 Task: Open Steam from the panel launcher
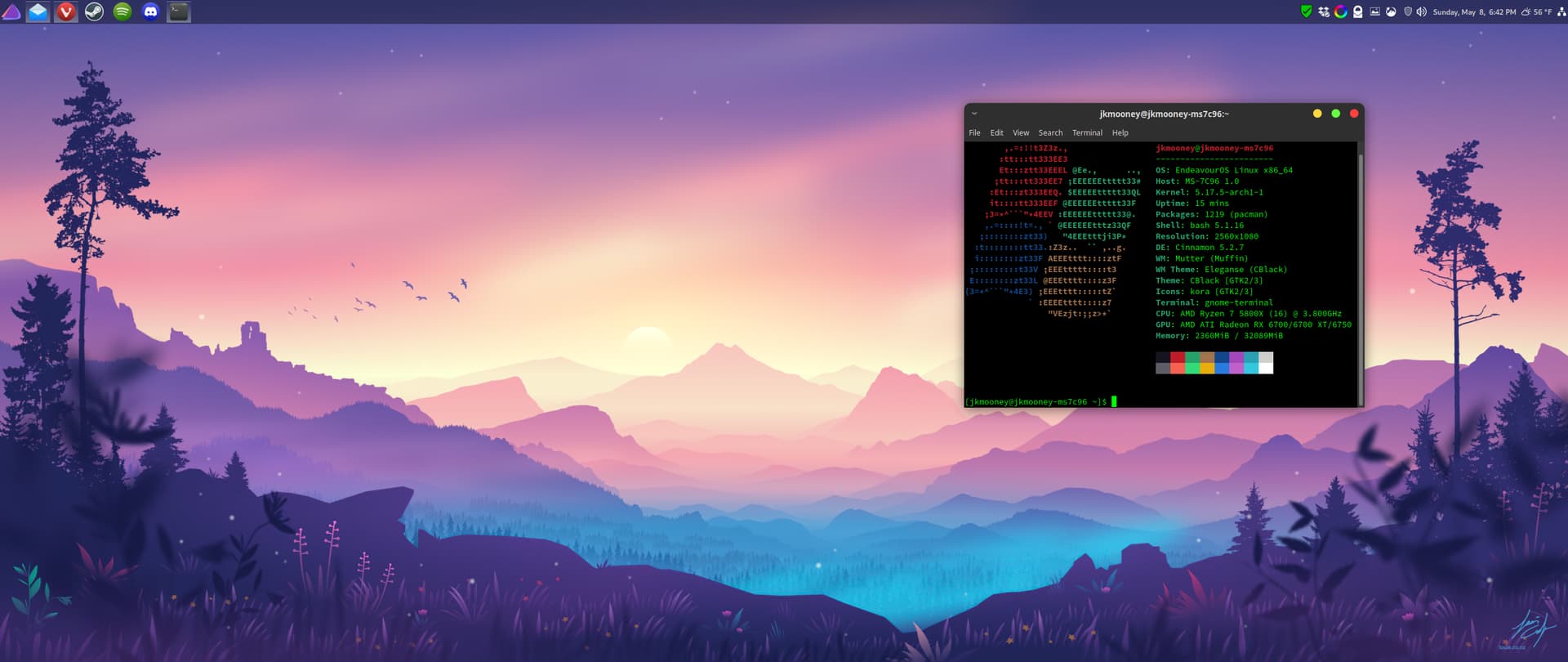pyautogui.click(x=94, y=11)
